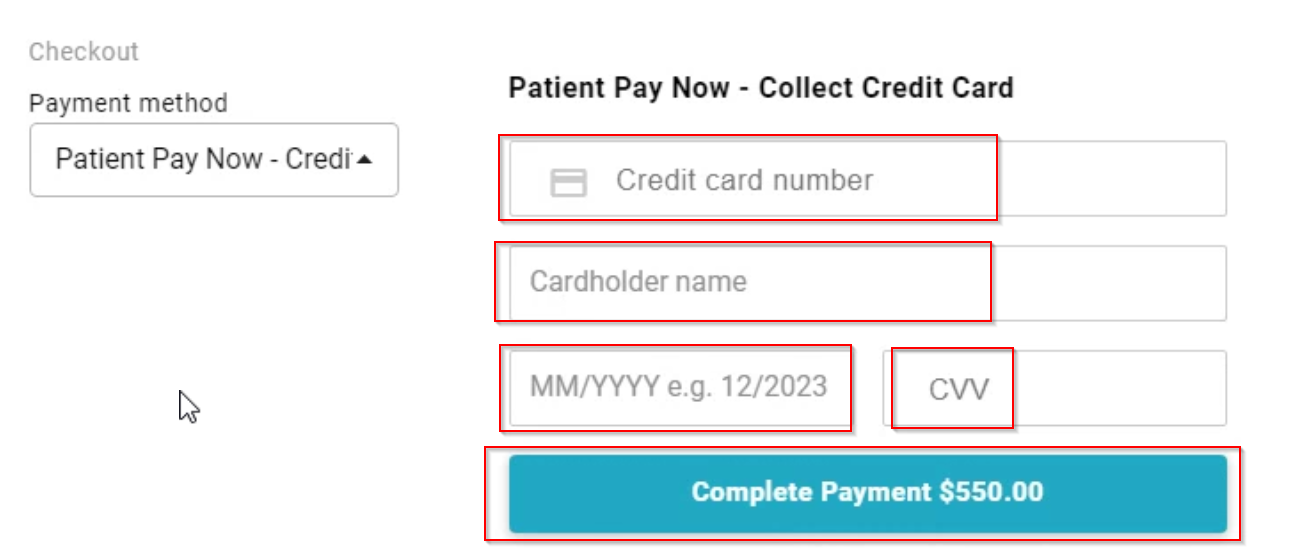The image size is (1300, 548).
Task: Click the 'CVV' placeholder text
Action: tap(958, 389)
